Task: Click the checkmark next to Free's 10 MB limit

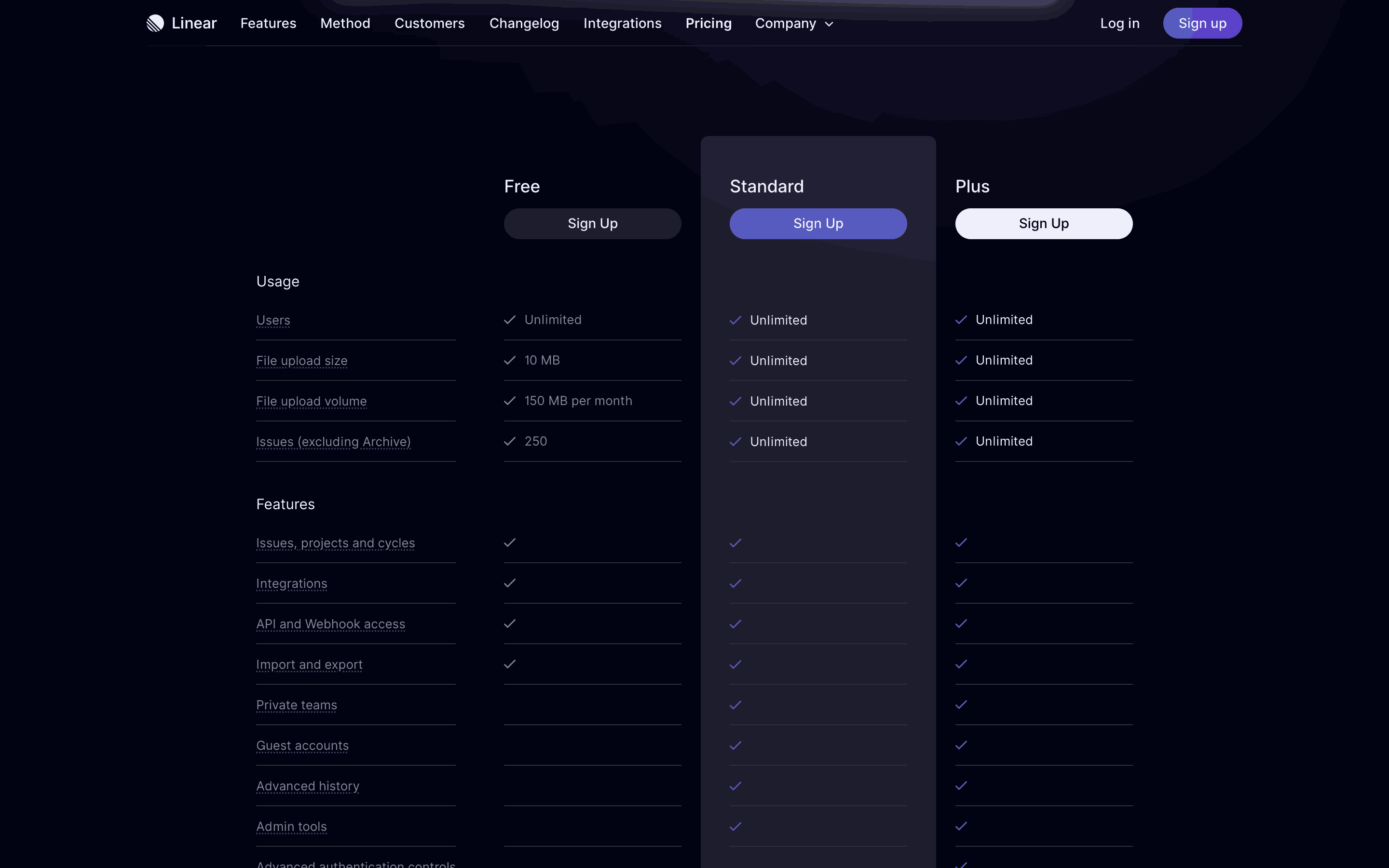Action: pyautogui.click(x=510, y=360)
